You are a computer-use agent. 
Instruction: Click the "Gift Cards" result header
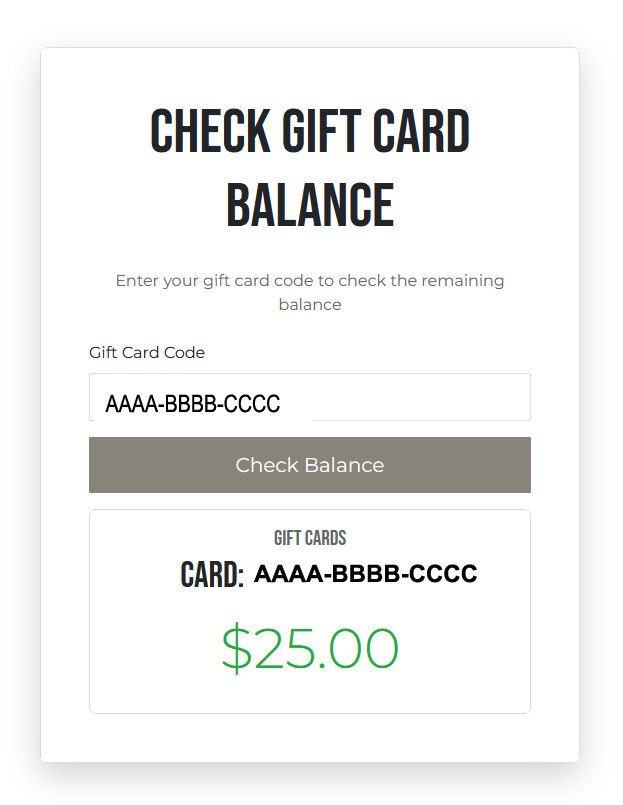(310, 538)
